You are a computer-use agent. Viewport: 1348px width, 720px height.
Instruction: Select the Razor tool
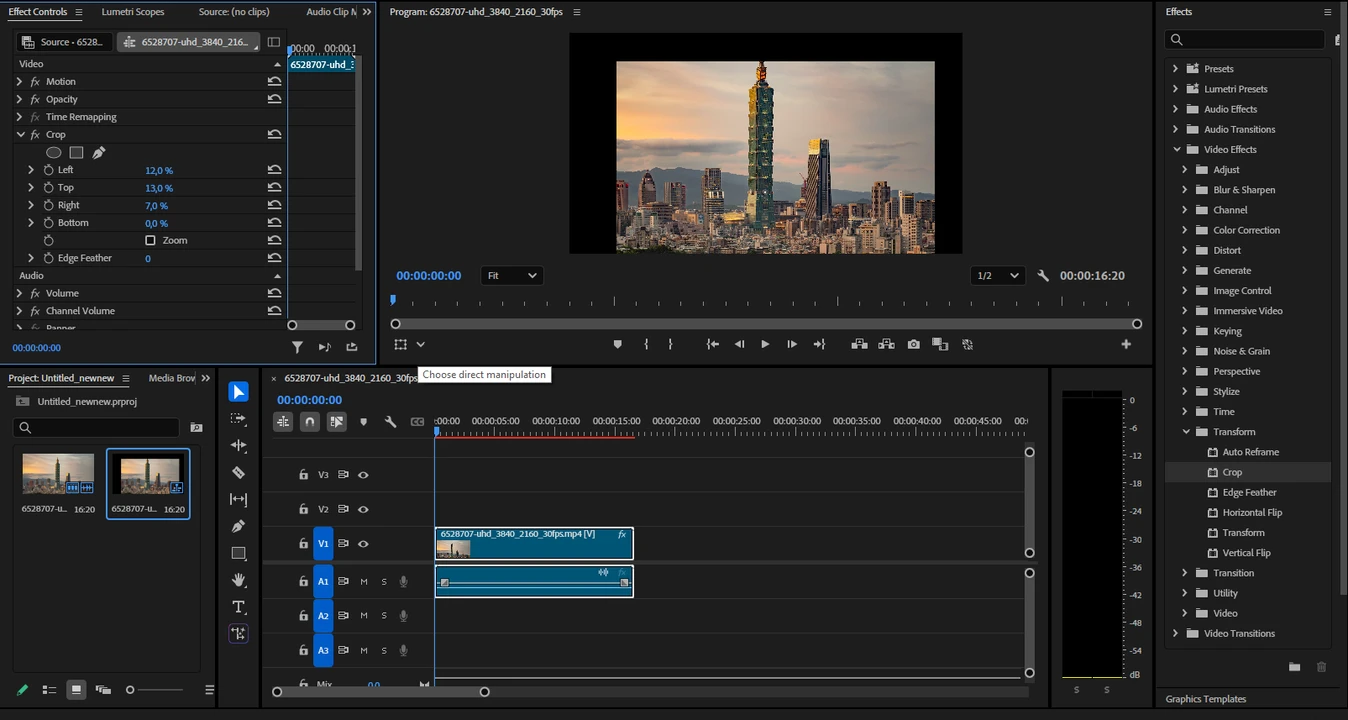[x=238, y=472]
